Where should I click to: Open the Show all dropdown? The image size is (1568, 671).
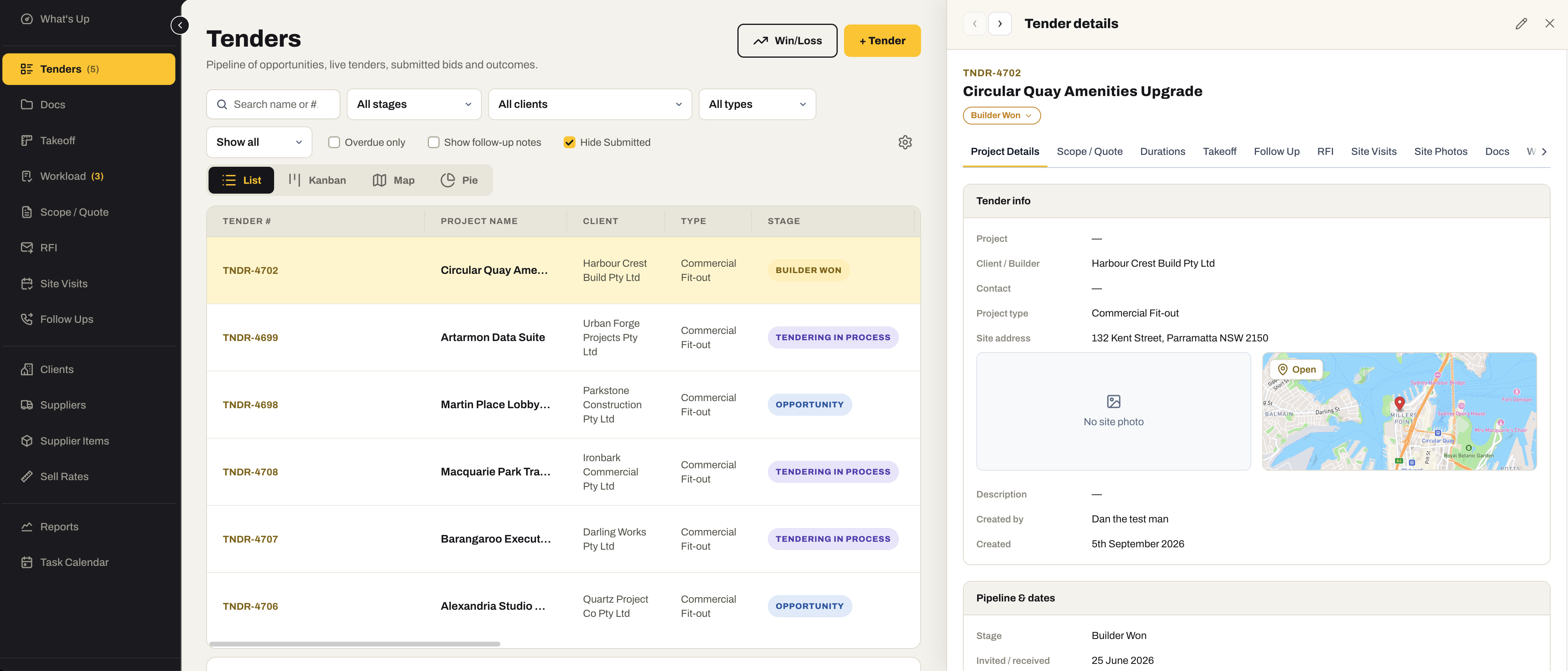click(x=259, y=142)
